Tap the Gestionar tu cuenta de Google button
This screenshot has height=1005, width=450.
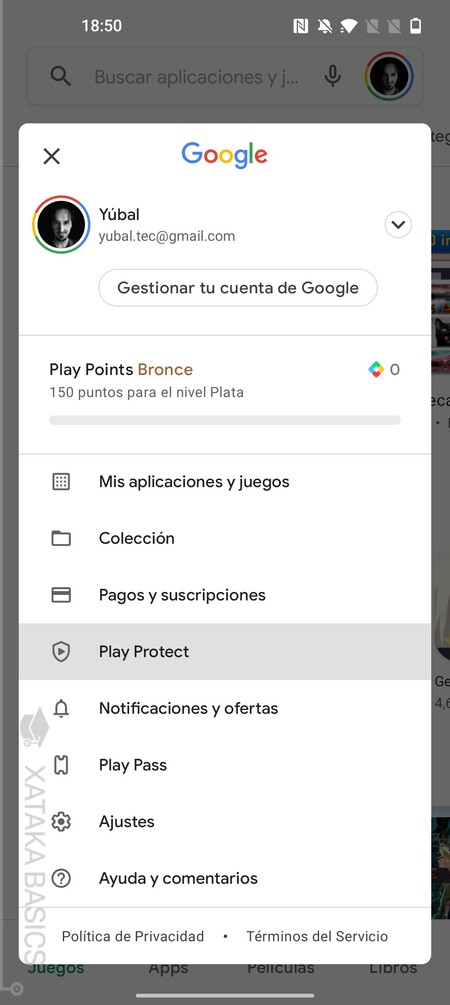tap(238, 288)
